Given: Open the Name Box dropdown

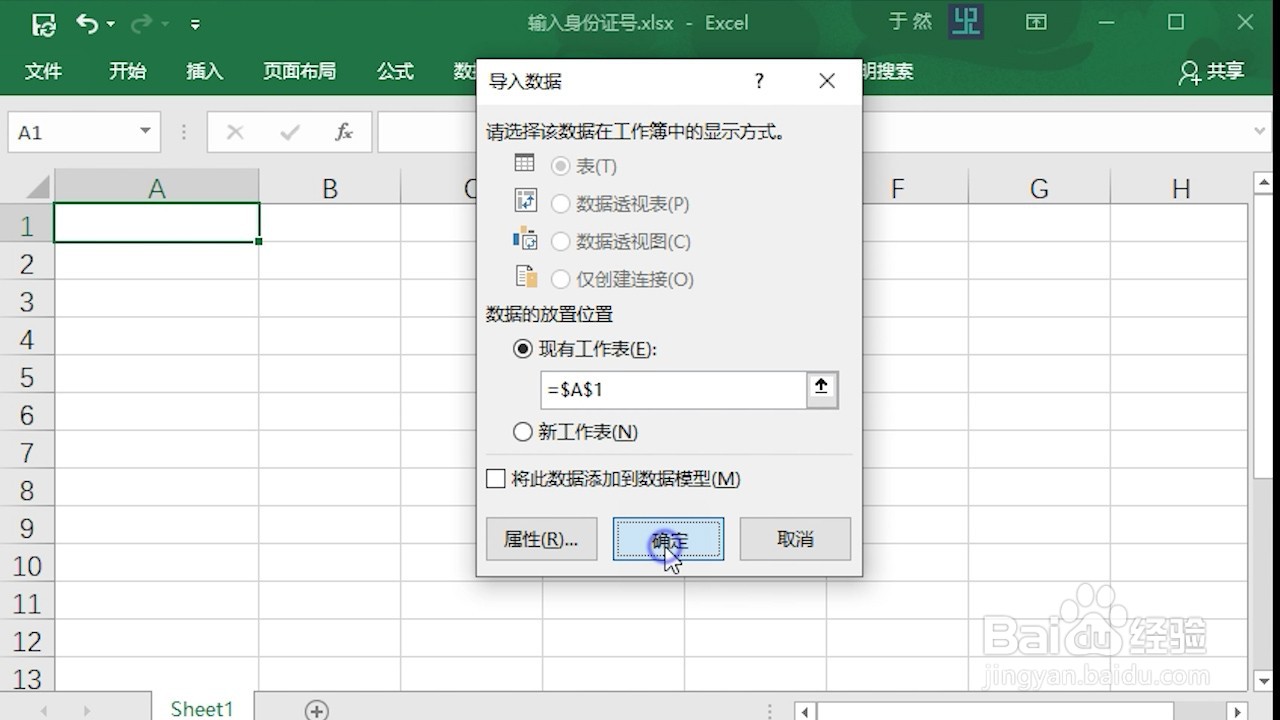Looking at the screenshot, I should tap(144, 131).
